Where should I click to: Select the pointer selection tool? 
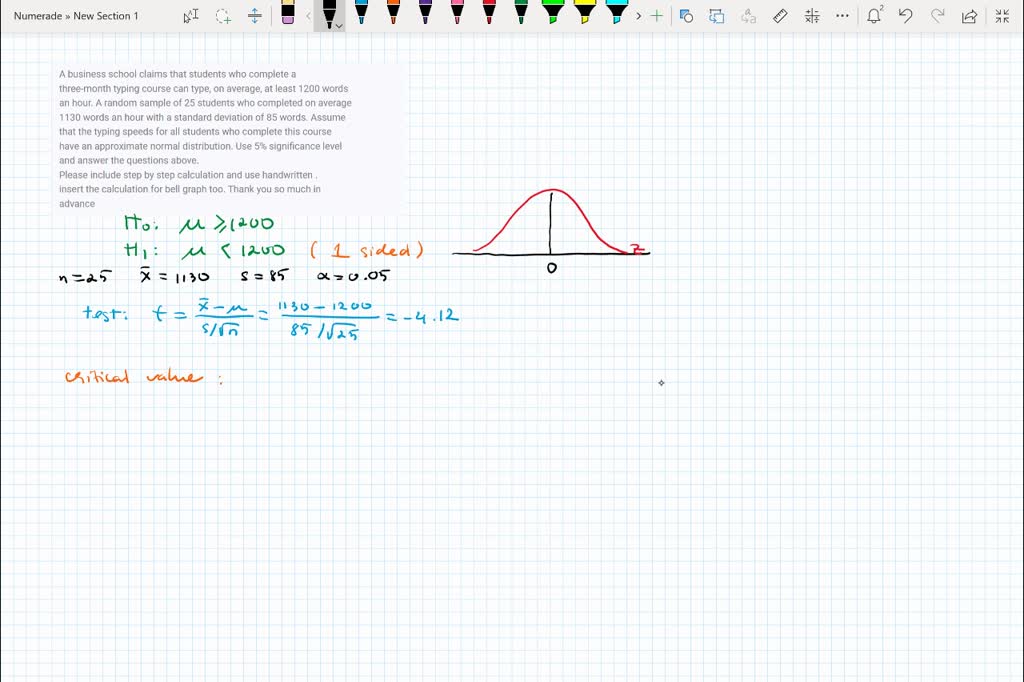point(190,16)
